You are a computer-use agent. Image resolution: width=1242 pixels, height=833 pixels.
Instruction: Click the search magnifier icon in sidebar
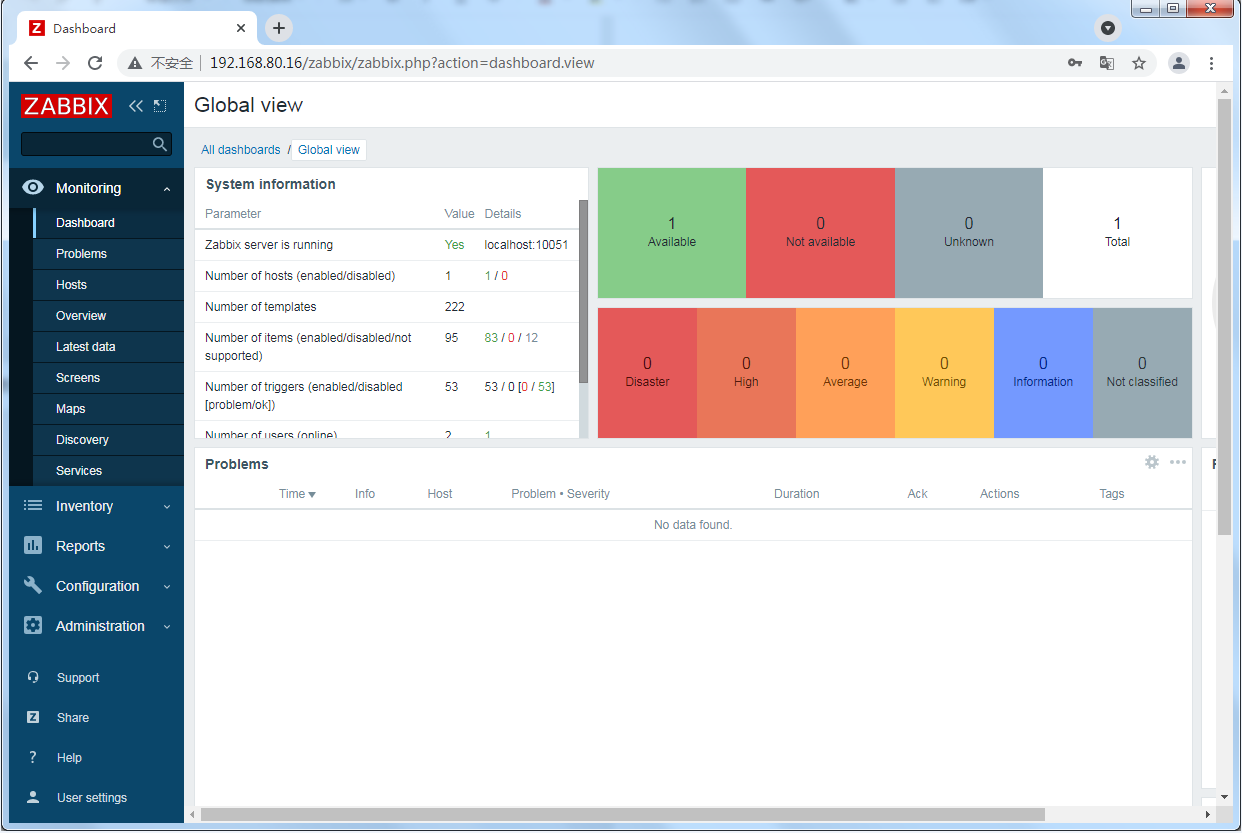pos(159,144)
